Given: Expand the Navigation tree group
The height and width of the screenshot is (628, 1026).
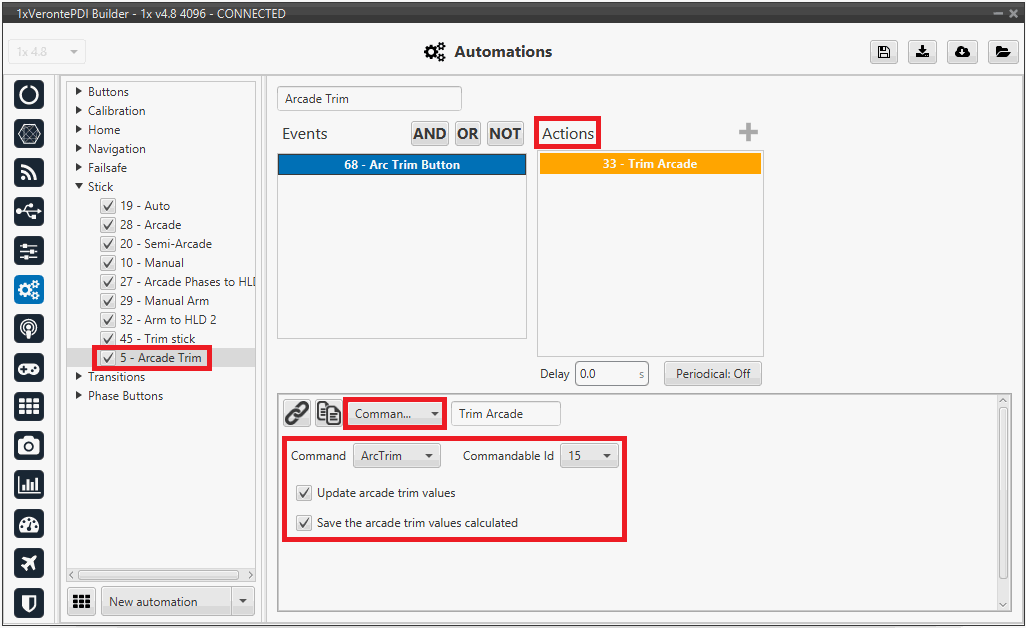Looking at the screenshot, I should [80, 149].
